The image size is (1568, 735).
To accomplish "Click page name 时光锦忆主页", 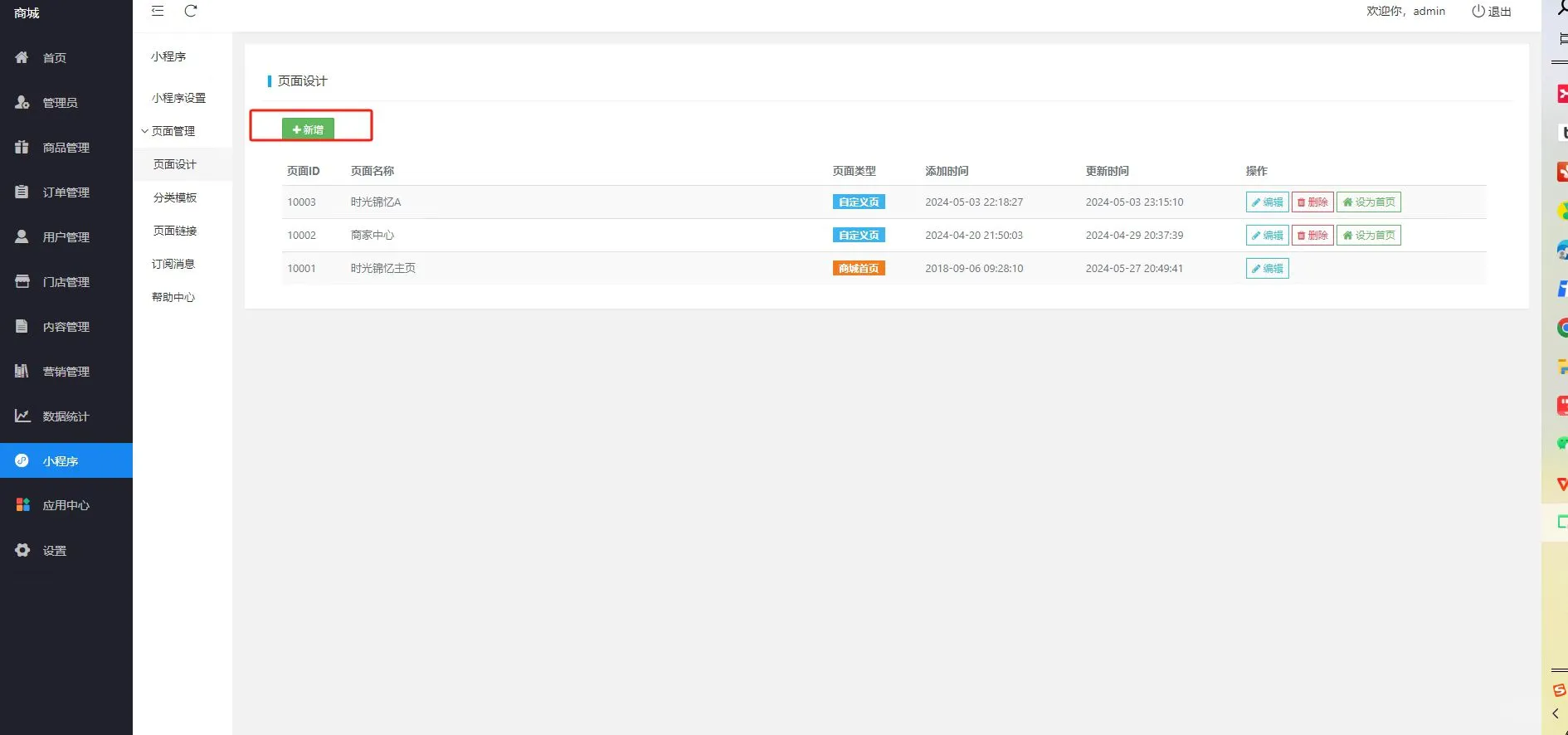I will 383,268.
